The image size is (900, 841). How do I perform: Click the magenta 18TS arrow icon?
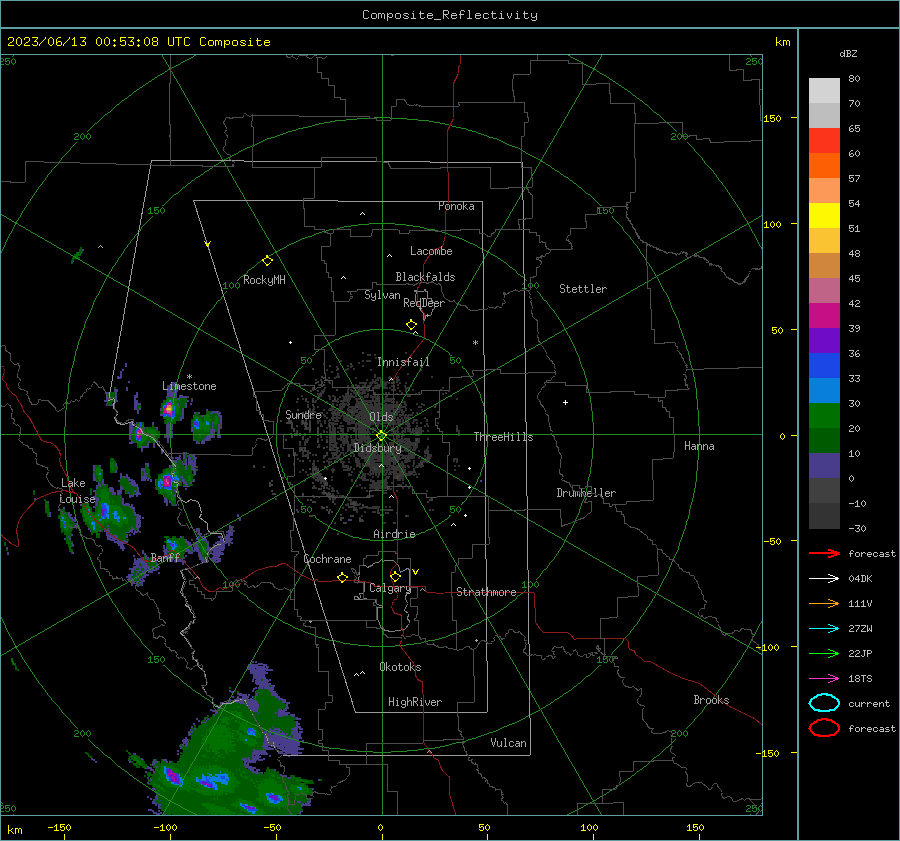click(x=824, y=679)
